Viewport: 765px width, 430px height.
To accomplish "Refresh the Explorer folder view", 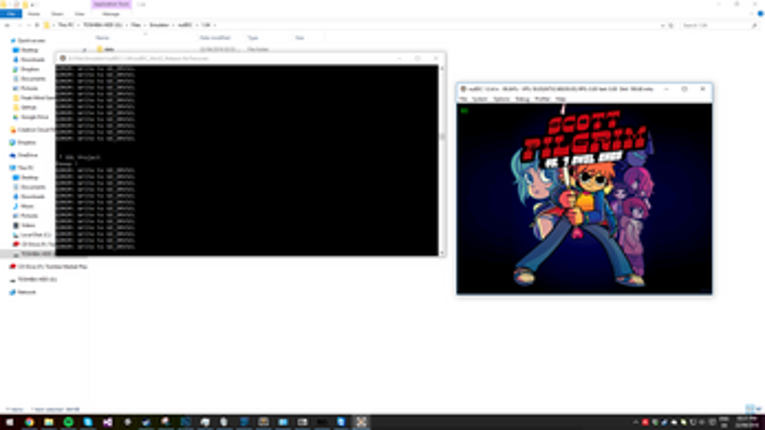I will click(671, 25).
